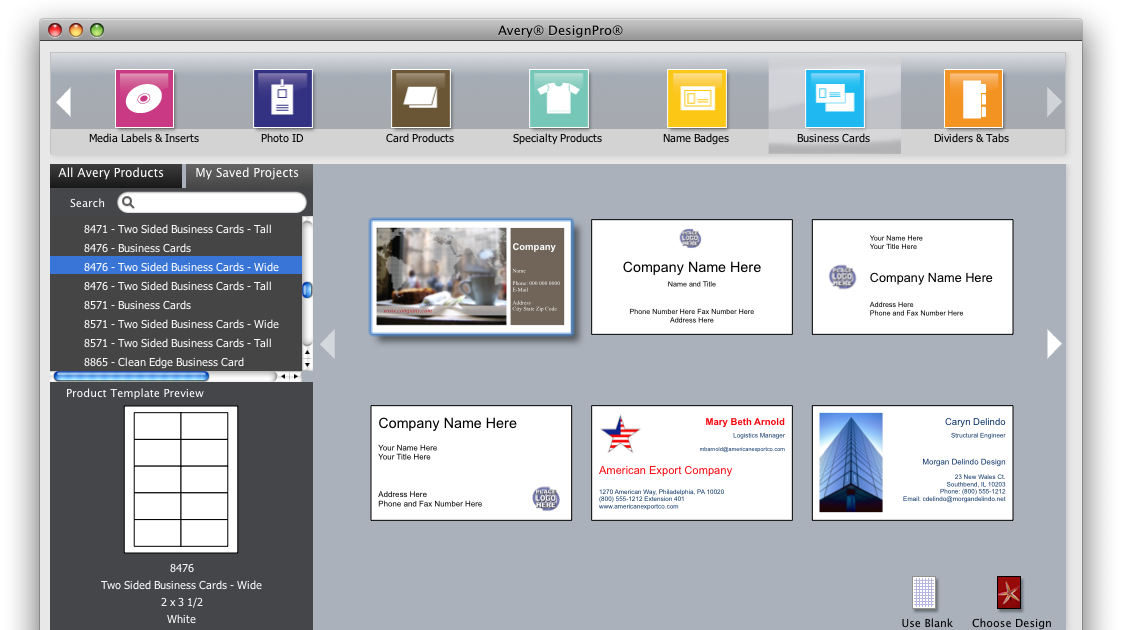1122x630 pixels.
Task: Click the product list vertical scrollbar thumb
Action: pyautogui.click(x=308, y=290)
